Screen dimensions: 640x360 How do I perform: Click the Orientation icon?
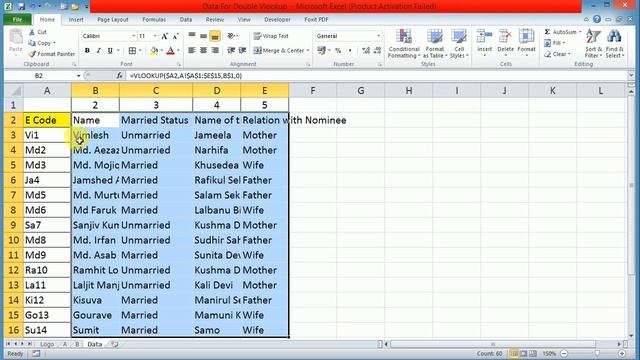(231, 36)
